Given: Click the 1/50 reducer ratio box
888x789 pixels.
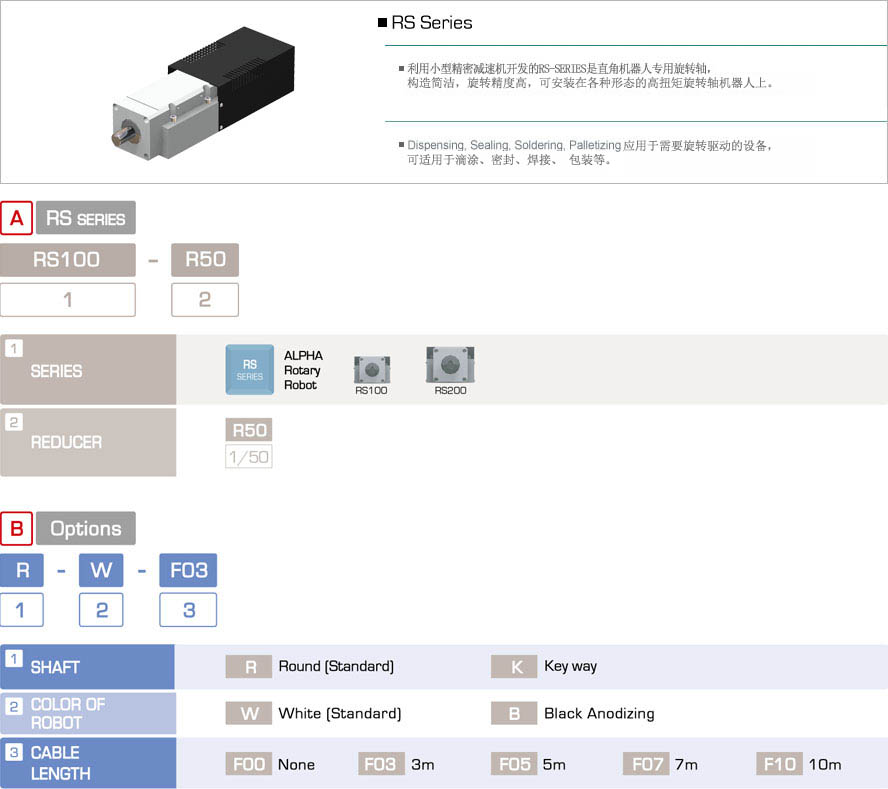Looking at the screenshot, I should pos(249,457).
